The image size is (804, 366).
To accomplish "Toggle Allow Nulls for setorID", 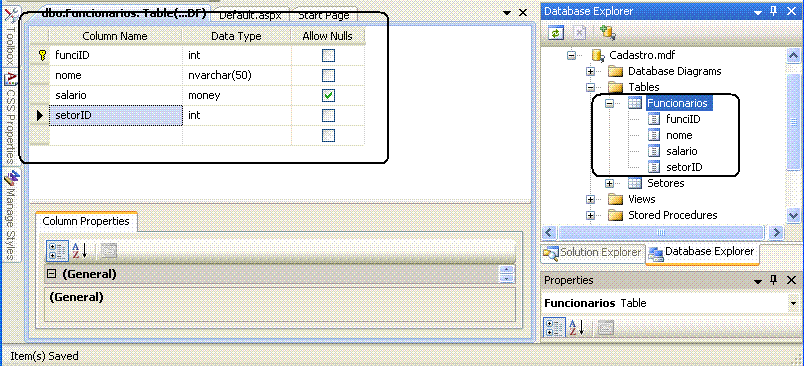I will tap(328, 115).
